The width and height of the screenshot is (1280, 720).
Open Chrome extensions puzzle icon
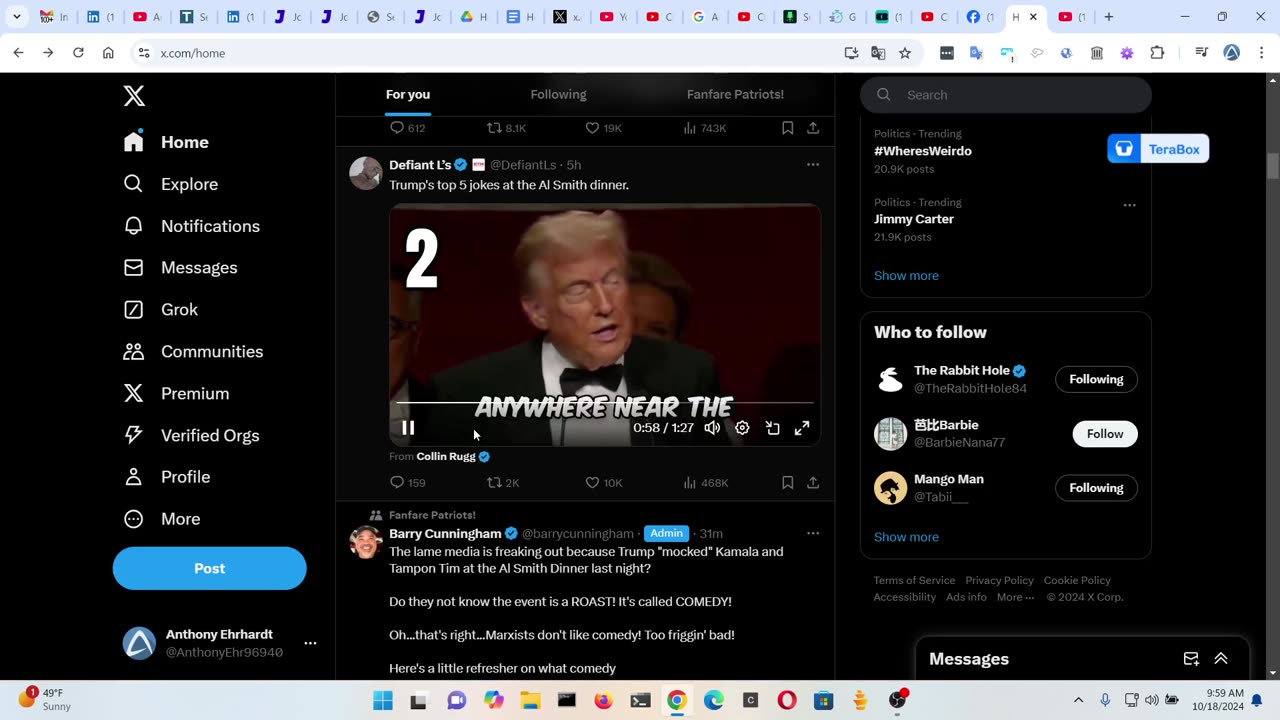coord(1158,53)
